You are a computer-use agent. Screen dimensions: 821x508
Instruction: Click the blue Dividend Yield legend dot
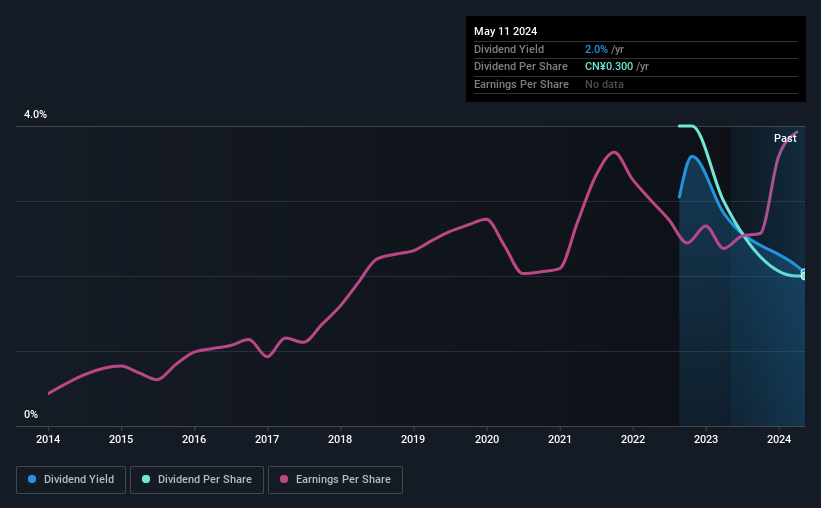click(x=32, y=480)
